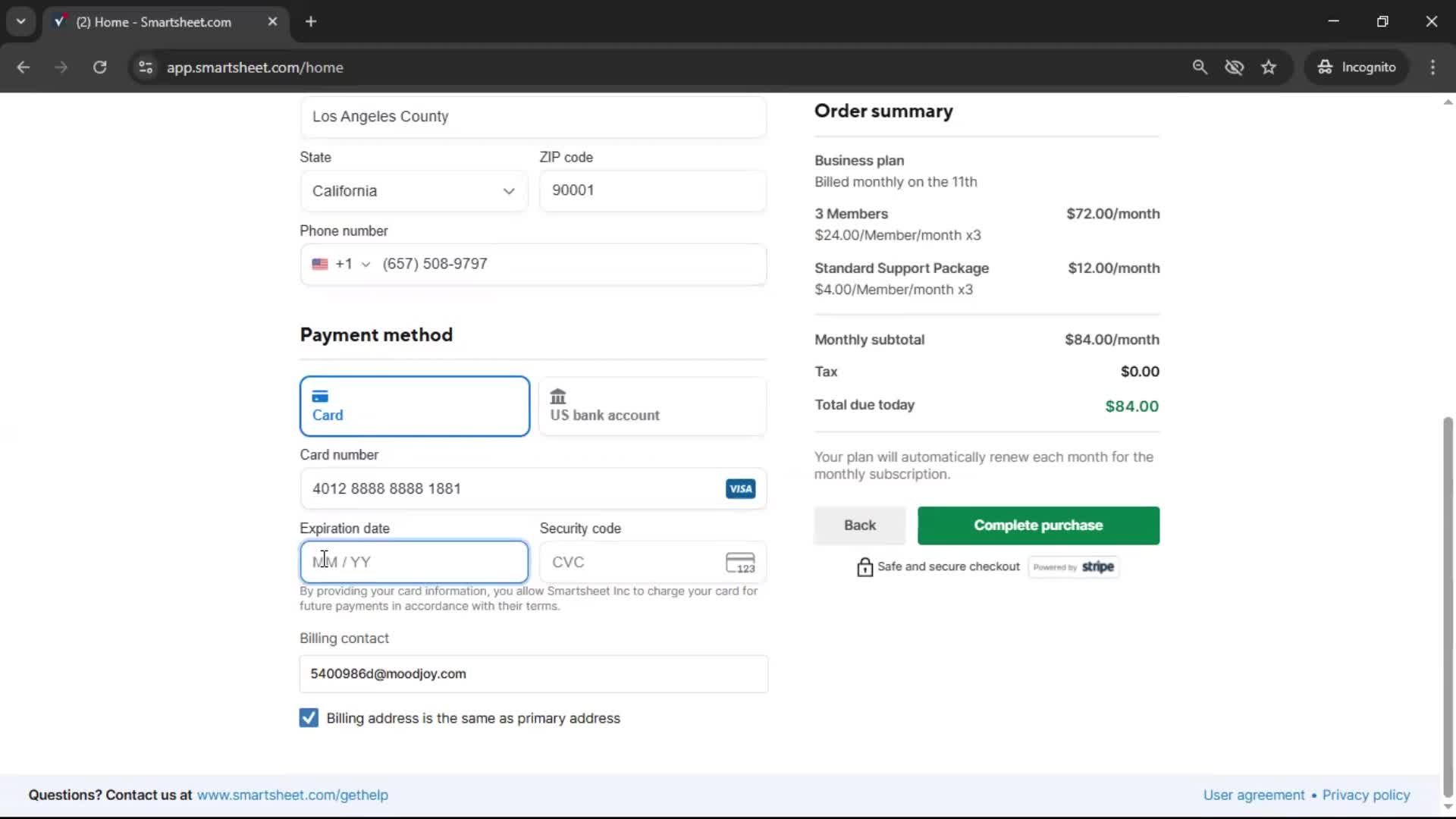Click the US flag icon beside phone number
1456x819 pixels.
pos(319,264)
